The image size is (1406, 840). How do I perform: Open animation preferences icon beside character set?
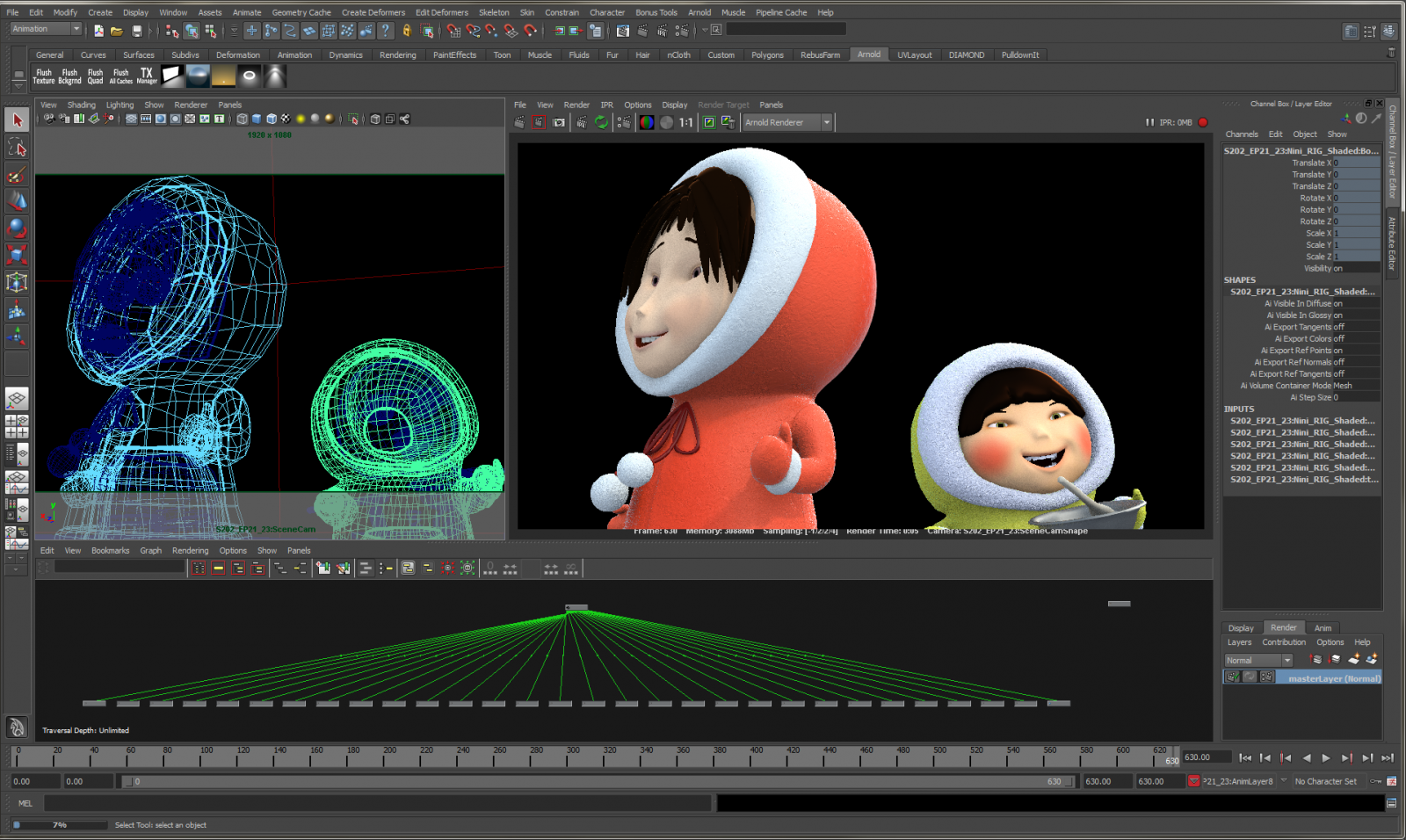click(x=1391, y=781)
